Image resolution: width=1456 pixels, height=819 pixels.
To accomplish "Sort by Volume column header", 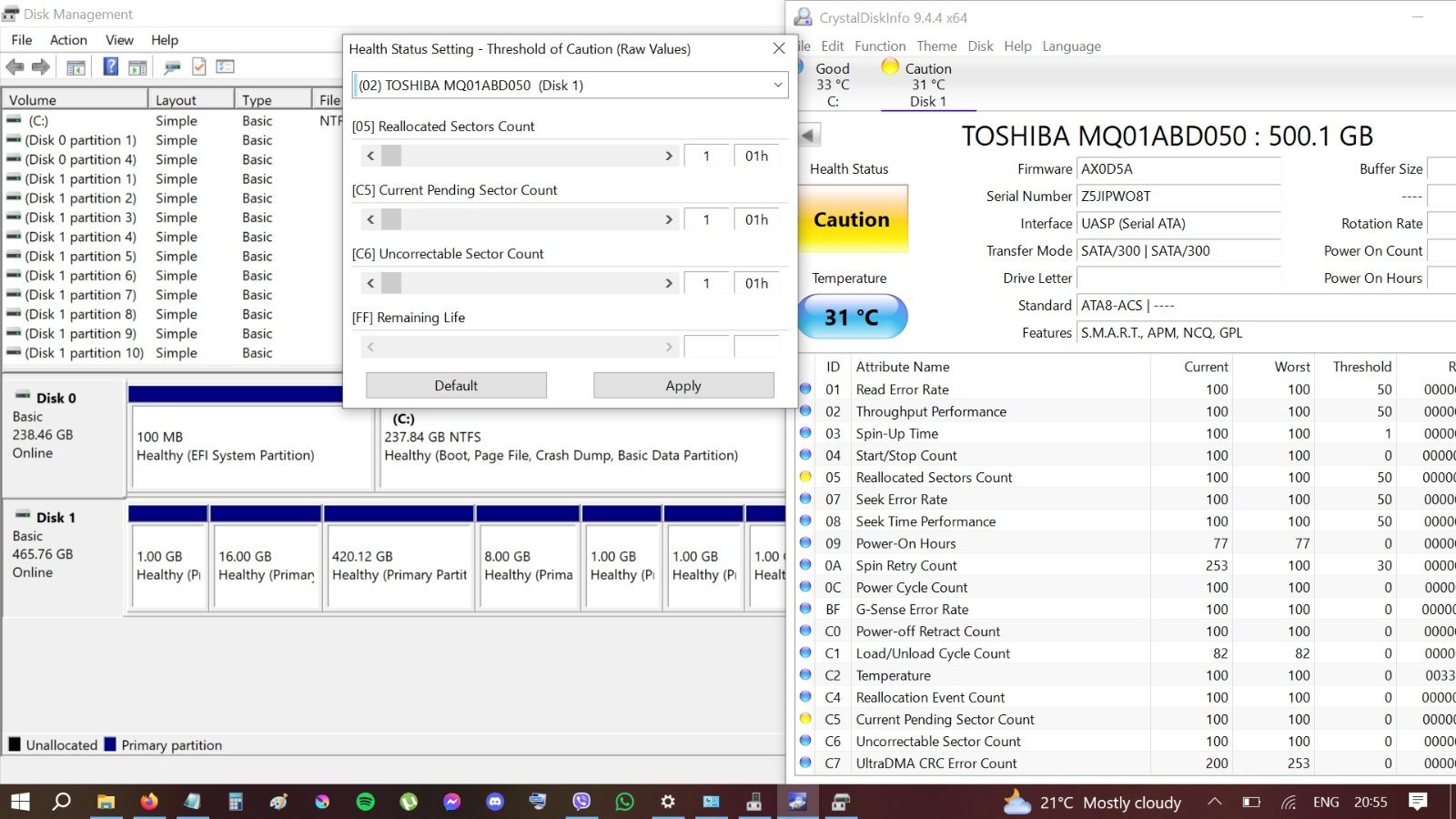I will (75, 100).
